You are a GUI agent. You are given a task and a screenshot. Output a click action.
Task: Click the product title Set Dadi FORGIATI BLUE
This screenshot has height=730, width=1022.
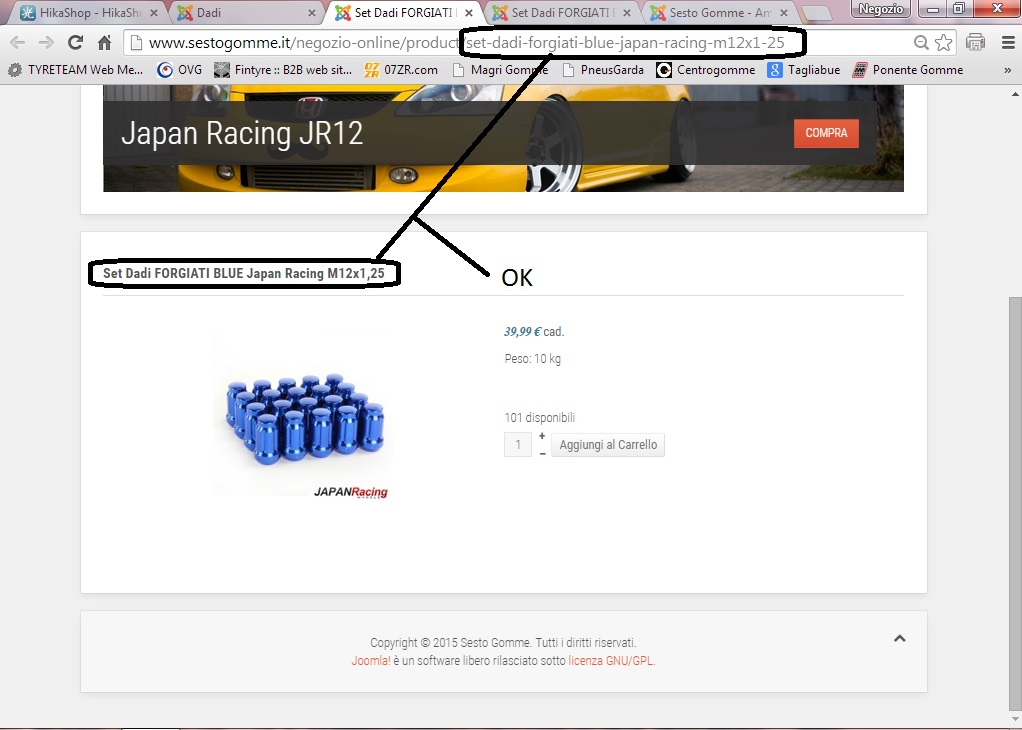[244, 273]
